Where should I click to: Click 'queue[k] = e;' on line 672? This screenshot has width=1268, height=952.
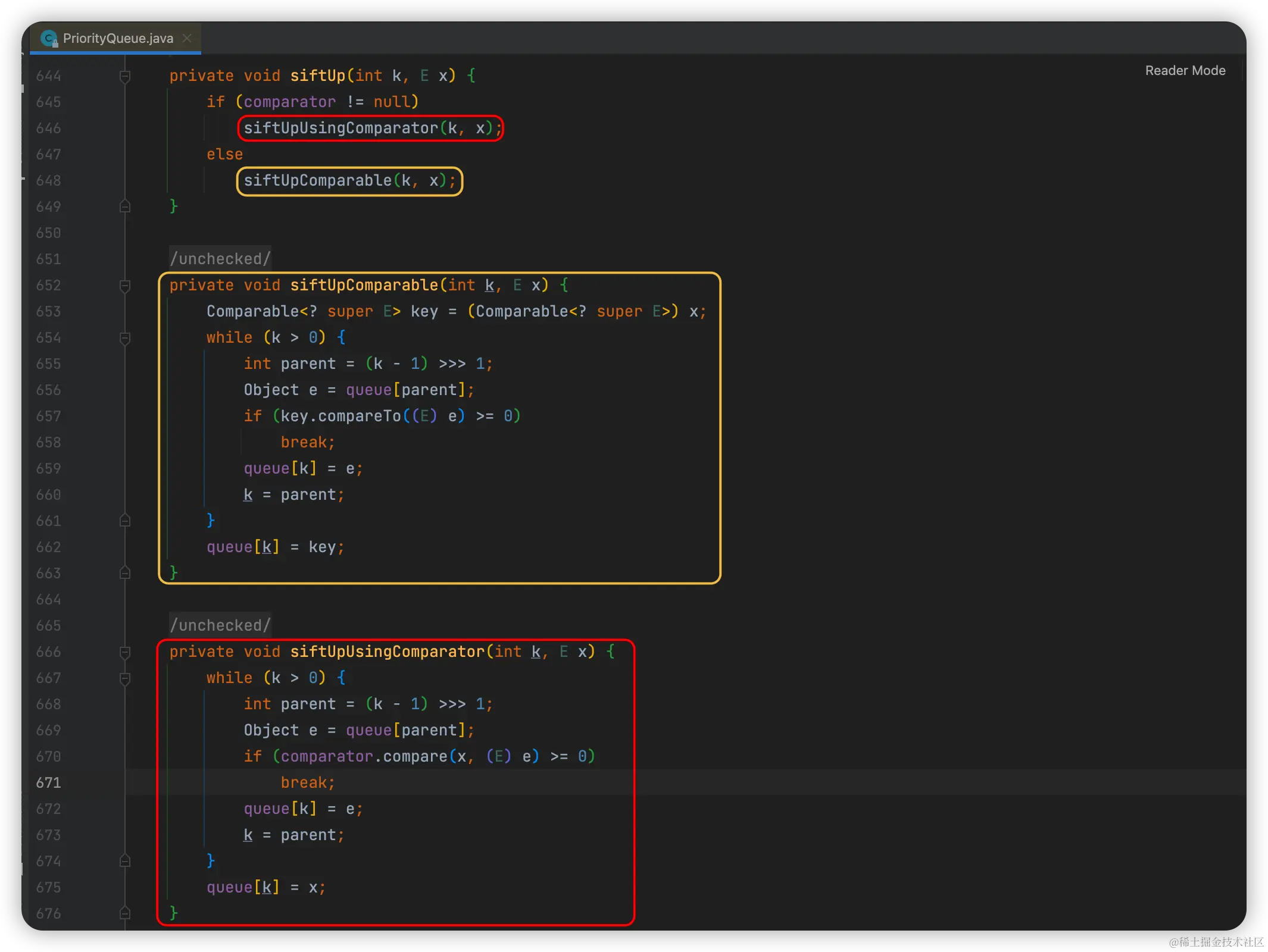(303, 809)
